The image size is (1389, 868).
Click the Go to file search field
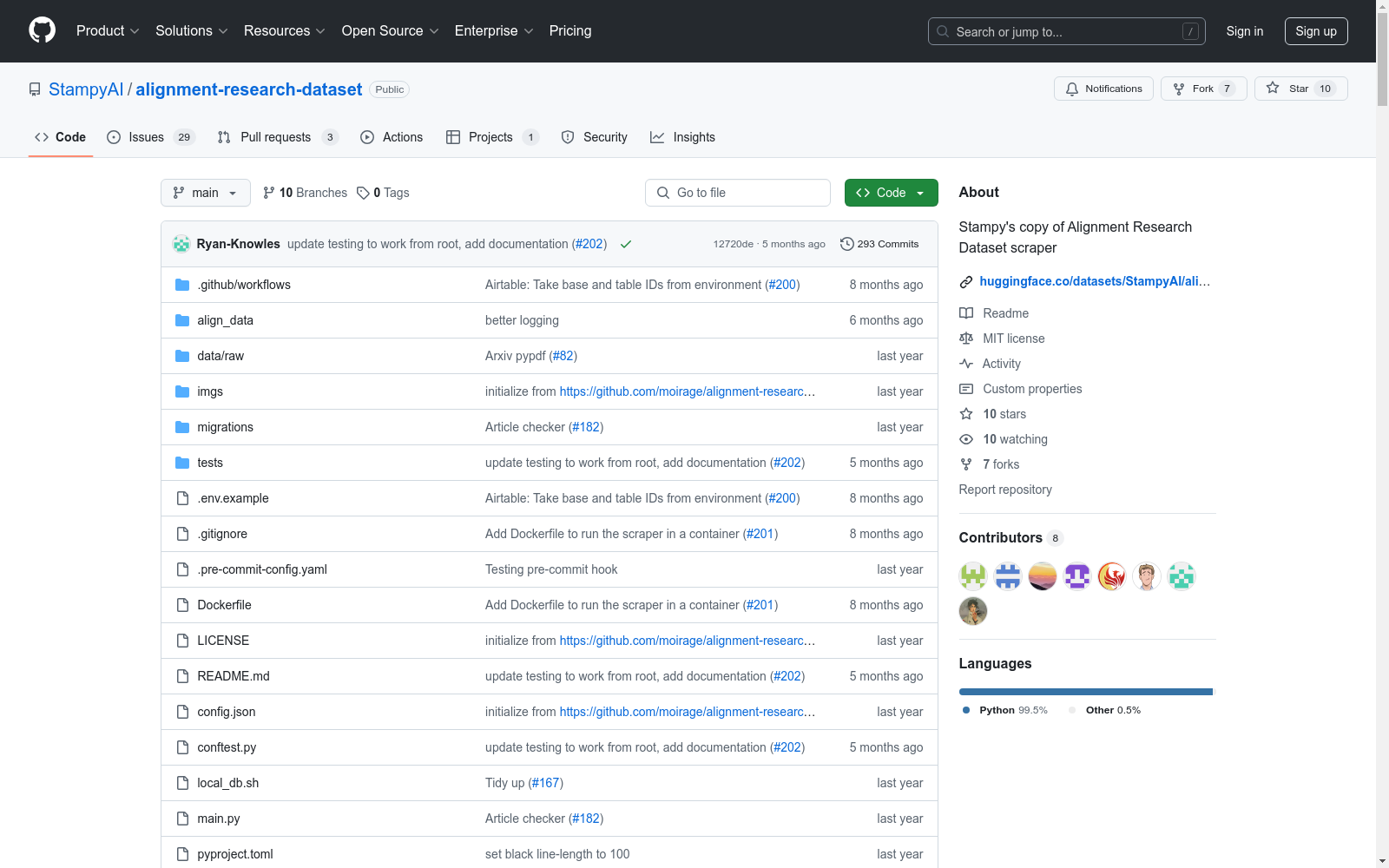point(738,193)
